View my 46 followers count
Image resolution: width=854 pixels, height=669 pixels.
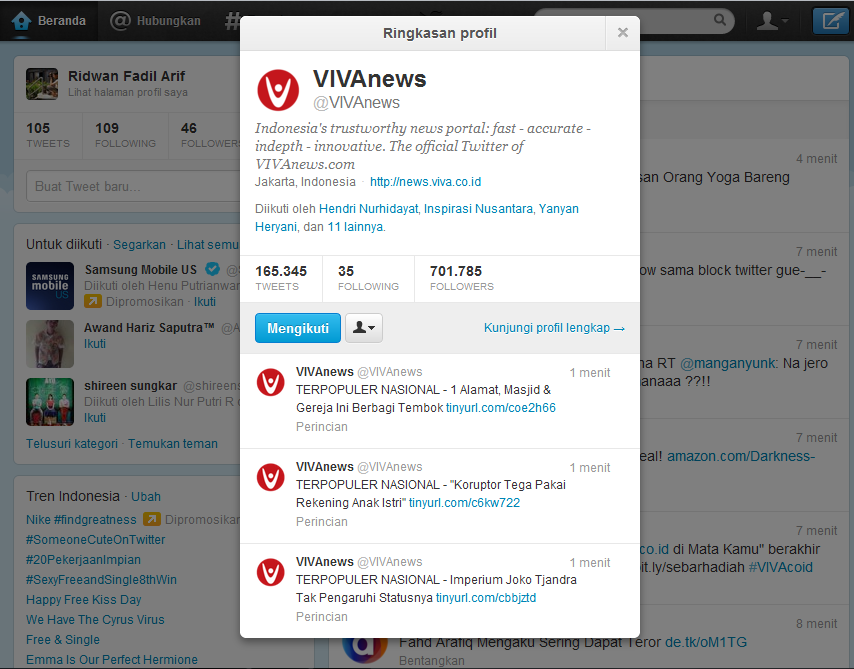pos(210,135)
